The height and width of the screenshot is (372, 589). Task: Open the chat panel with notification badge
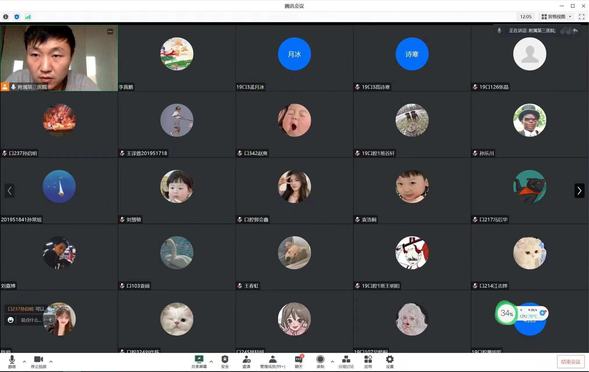(299, 361)
